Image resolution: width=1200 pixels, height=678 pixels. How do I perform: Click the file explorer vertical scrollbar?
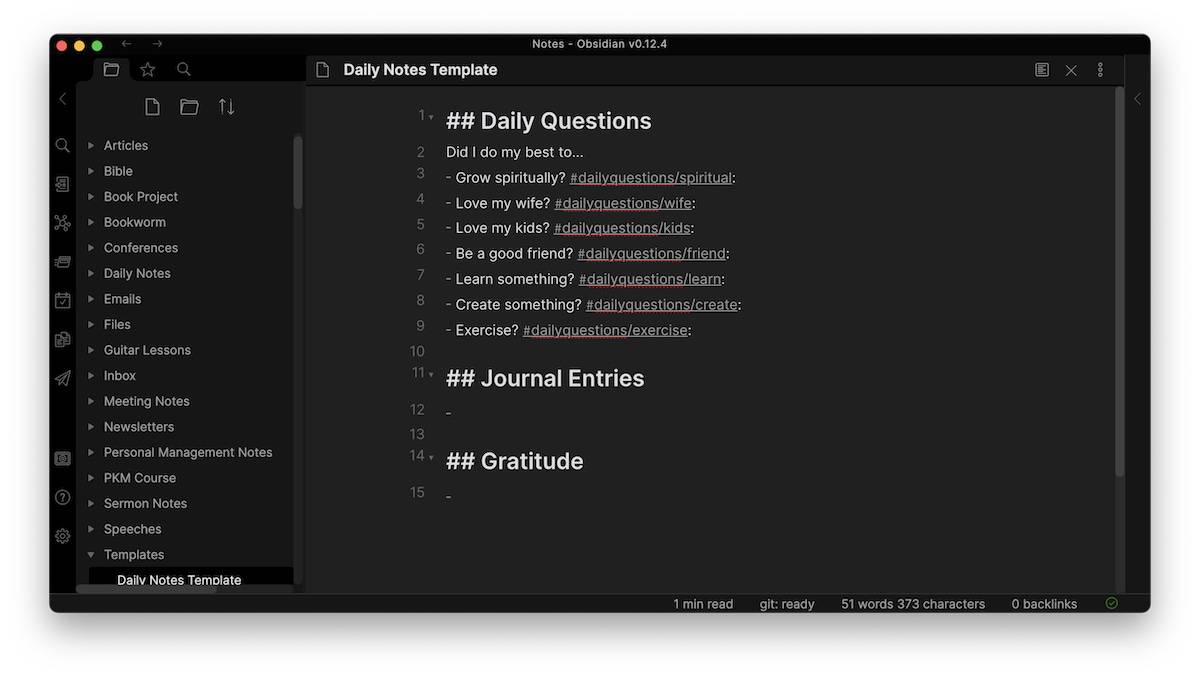pos(298,172)
